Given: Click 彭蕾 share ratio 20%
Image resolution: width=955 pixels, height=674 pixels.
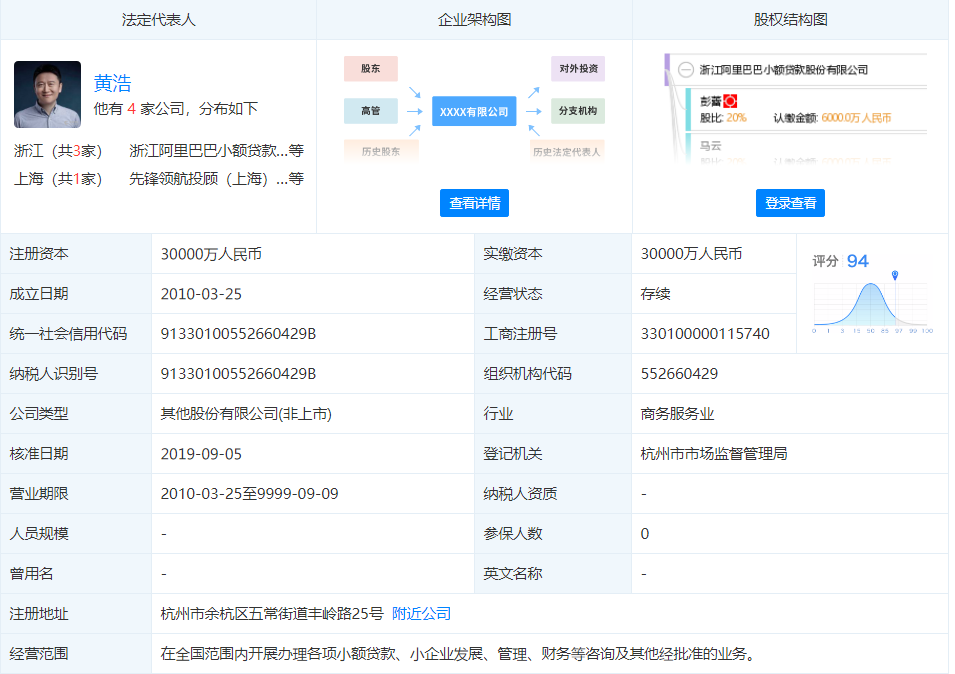Looking at the screenshot, I should (x=736, y=118).
